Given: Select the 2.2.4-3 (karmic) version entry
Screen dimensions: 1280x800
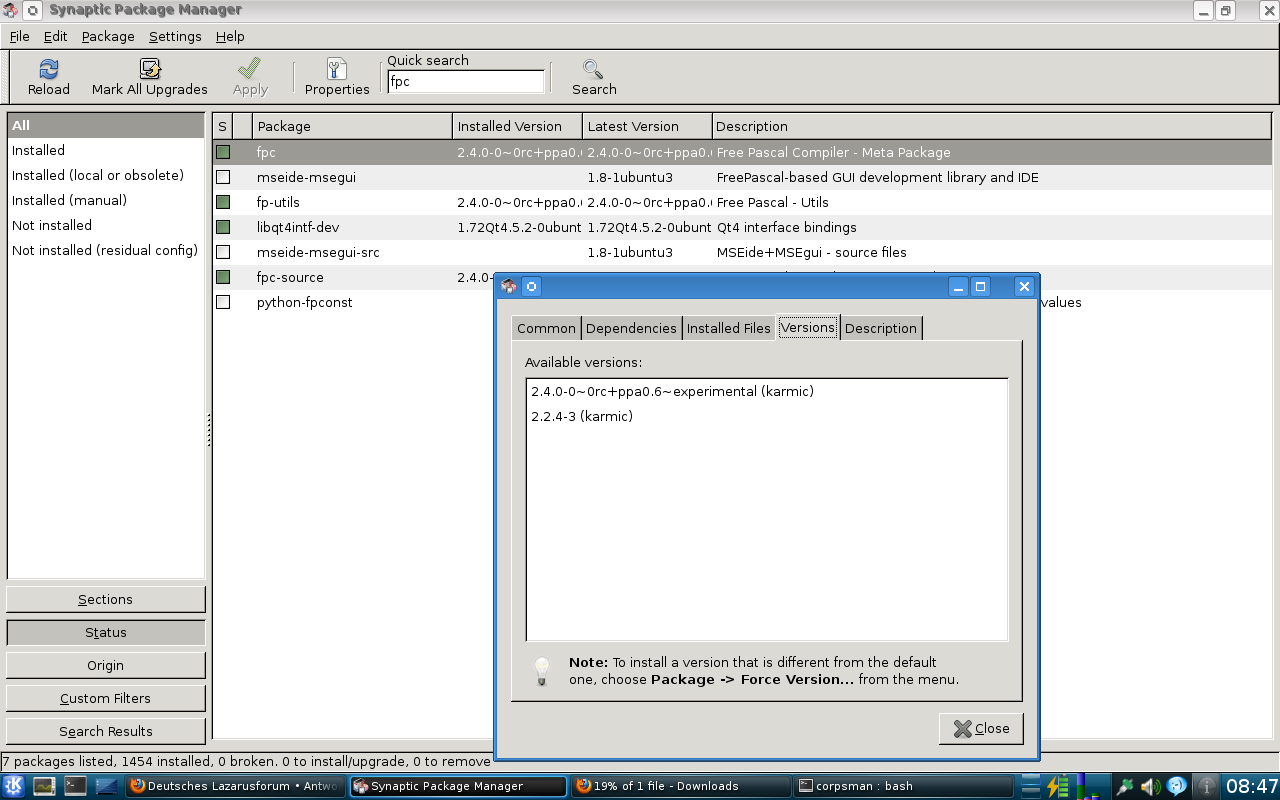Looking at the screenshot, I should click(x=582, y=416).
